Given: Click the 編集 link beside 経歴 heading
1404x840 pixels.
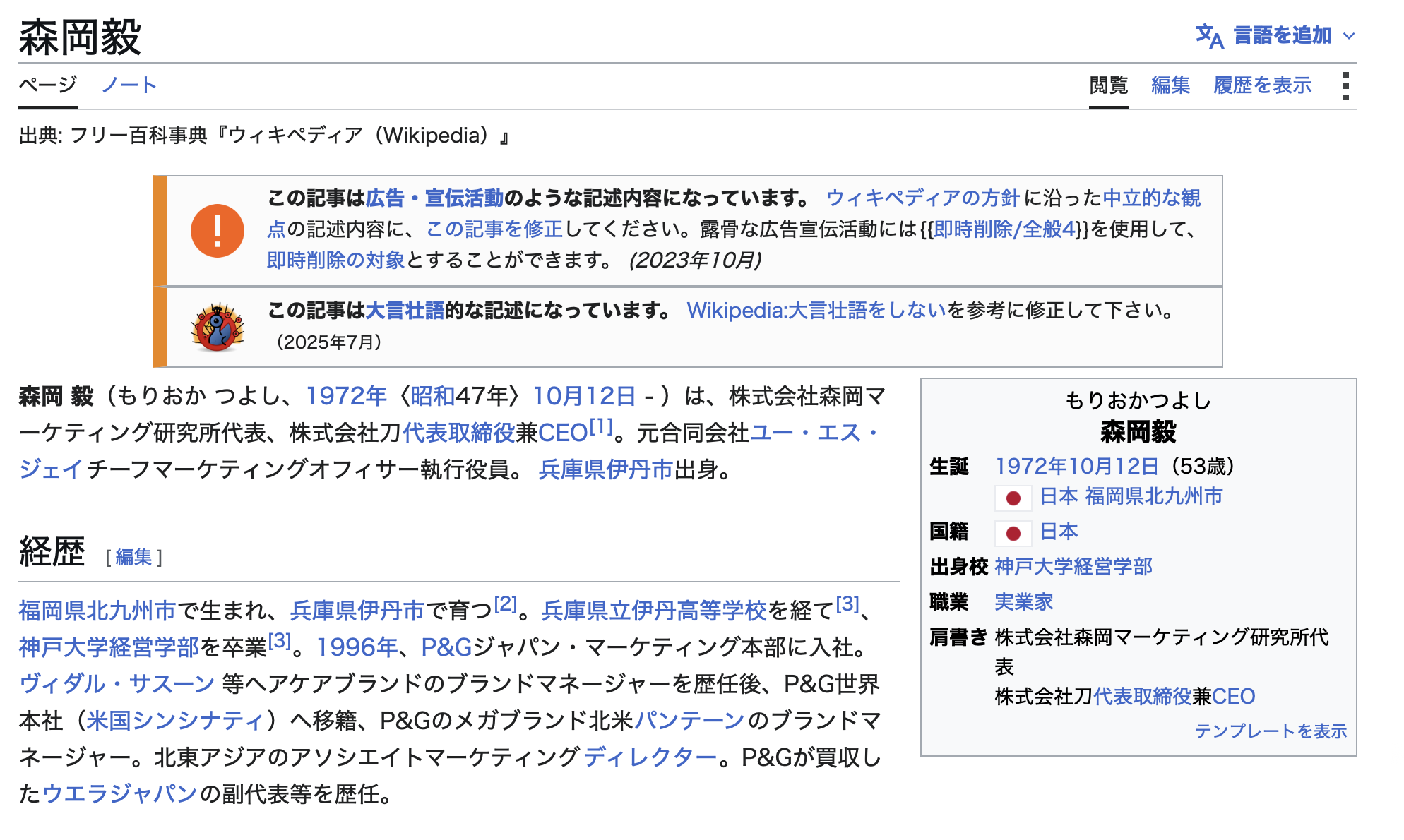Looking at the screenshot, I should click(x=133, y=558).
